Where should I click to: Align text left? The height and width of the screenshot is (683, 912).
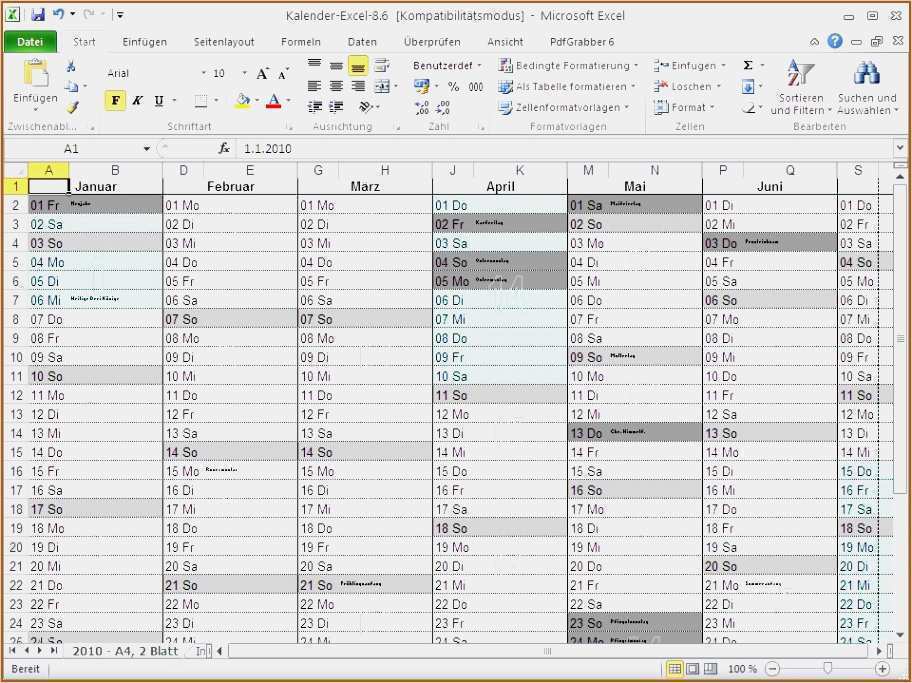(315, 86)
